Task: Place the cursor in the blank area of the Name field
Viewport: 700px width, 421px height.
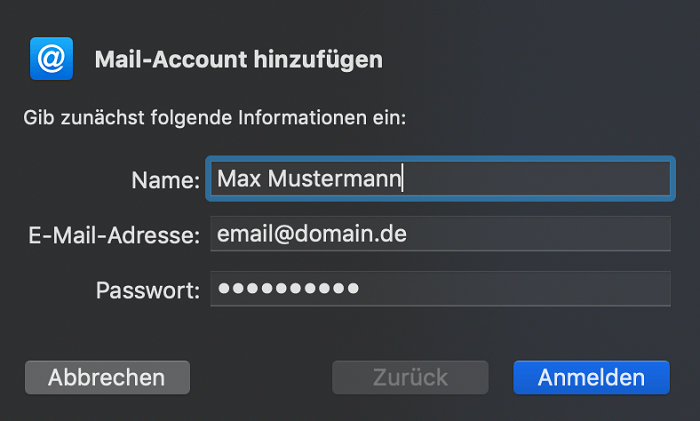Action: pos(536,179)
